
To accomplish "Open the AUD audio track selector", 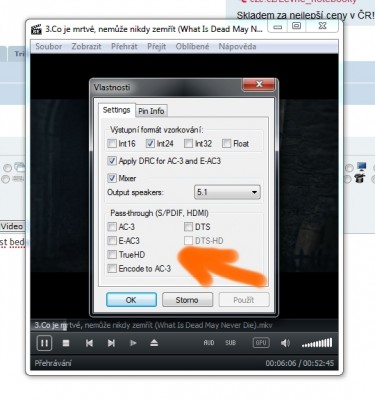I will coord(209,343).
